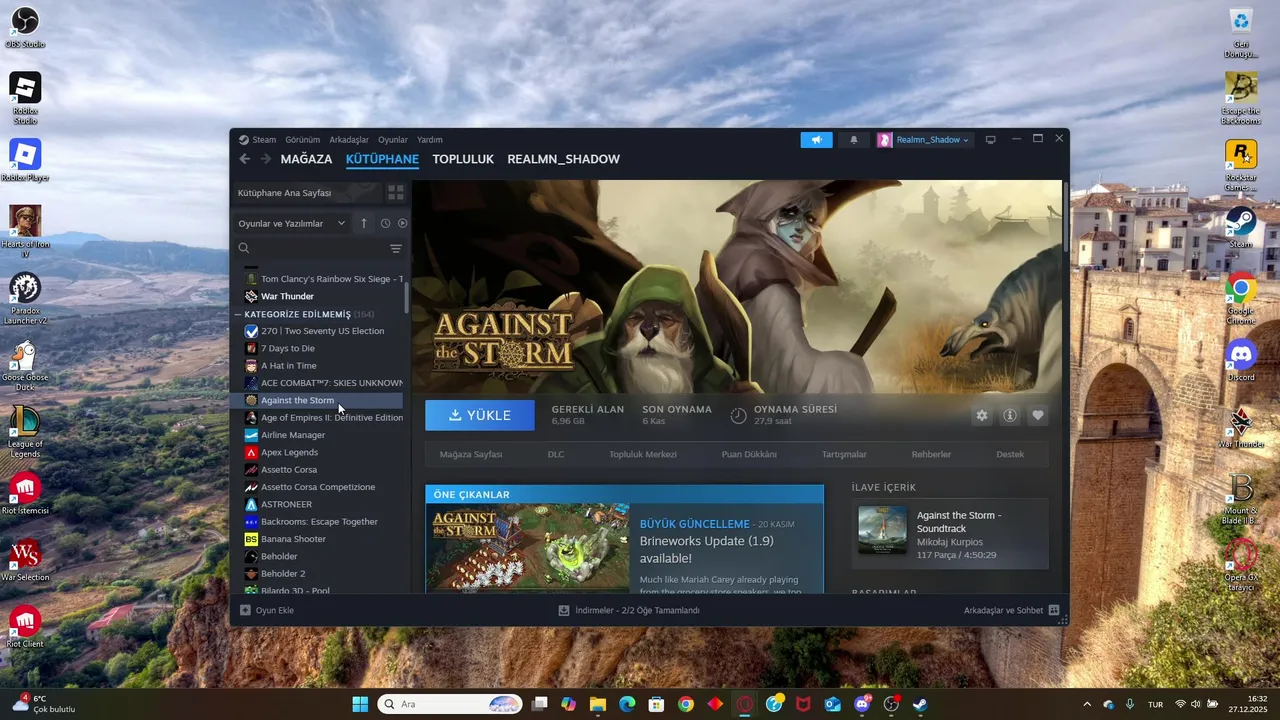Image resolution: width=1280 pixels, height=720 pixels.
Task: Open the DLC link
Action: click(x=556, y=454)
